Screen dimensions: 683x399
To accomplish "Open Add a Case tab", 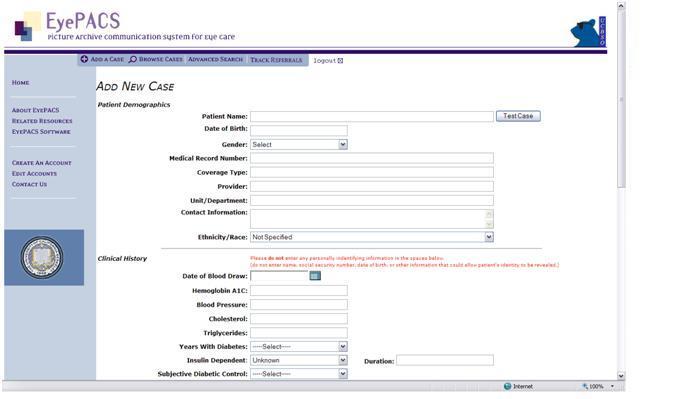I will (x=102, y=59).
